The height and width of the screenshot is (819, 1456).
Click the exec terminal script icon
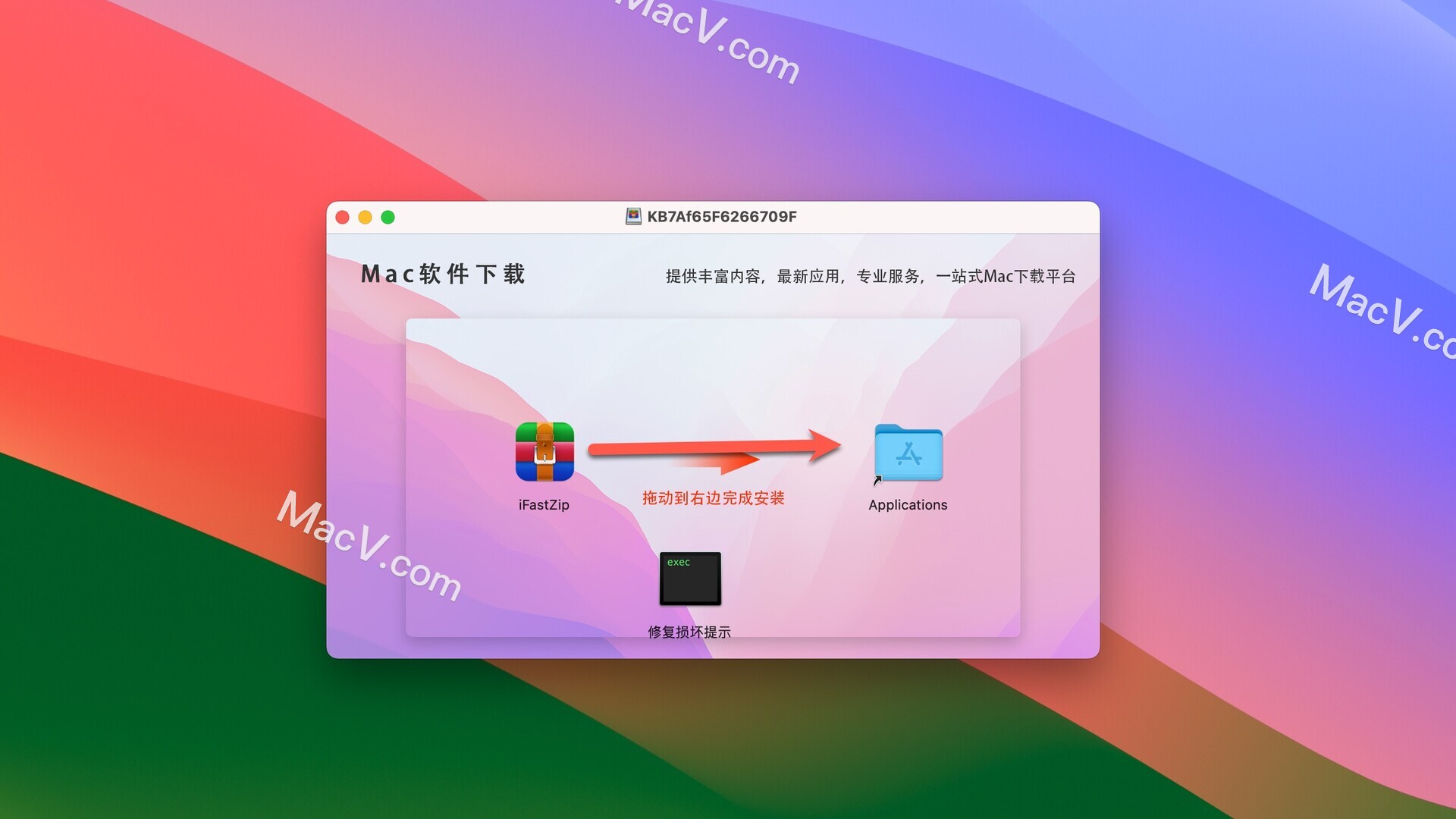pos(690,580)
